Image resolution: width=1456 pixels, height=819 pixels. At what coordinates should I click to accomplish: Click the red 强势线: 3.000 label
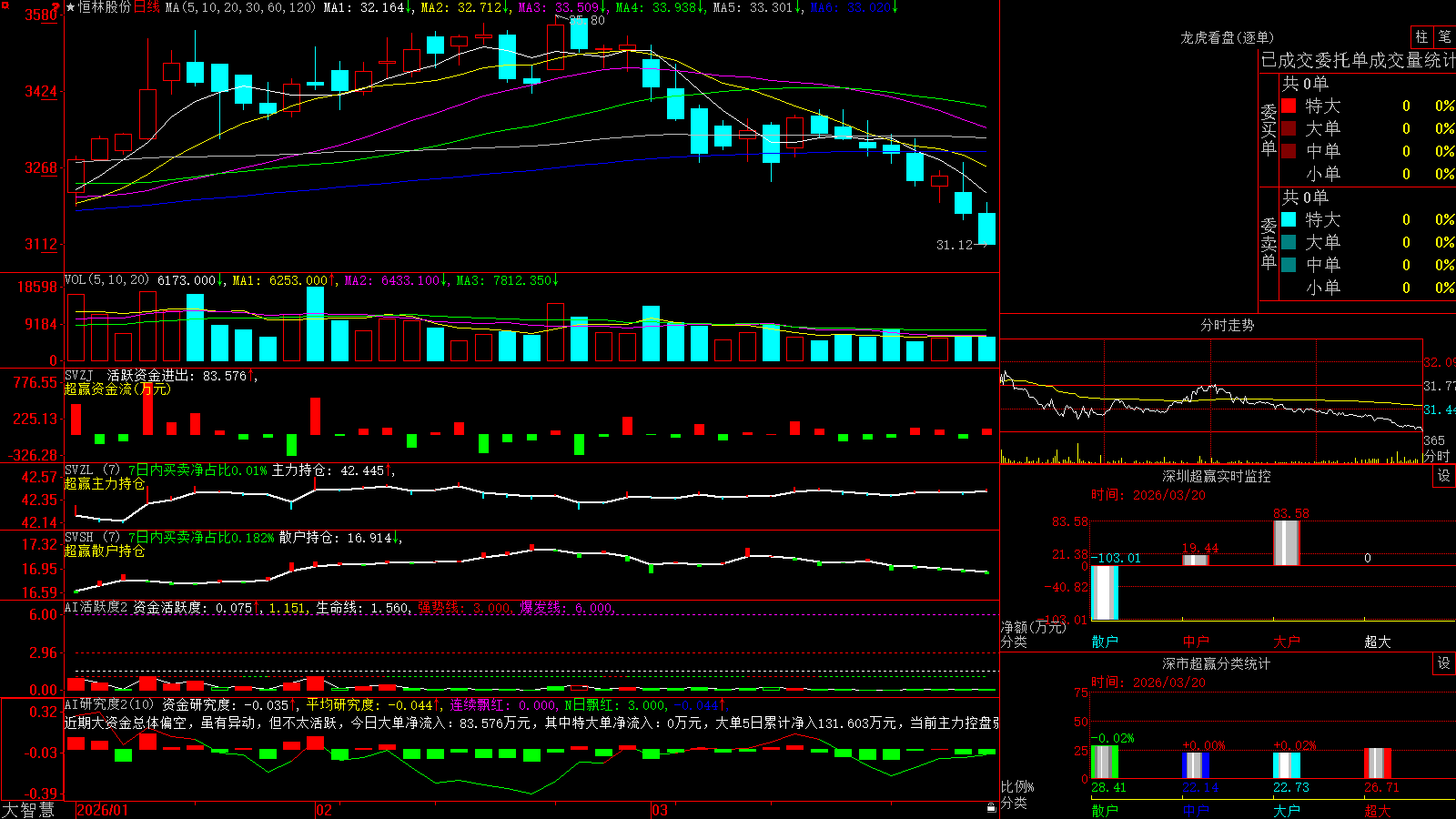click(465, 608)
